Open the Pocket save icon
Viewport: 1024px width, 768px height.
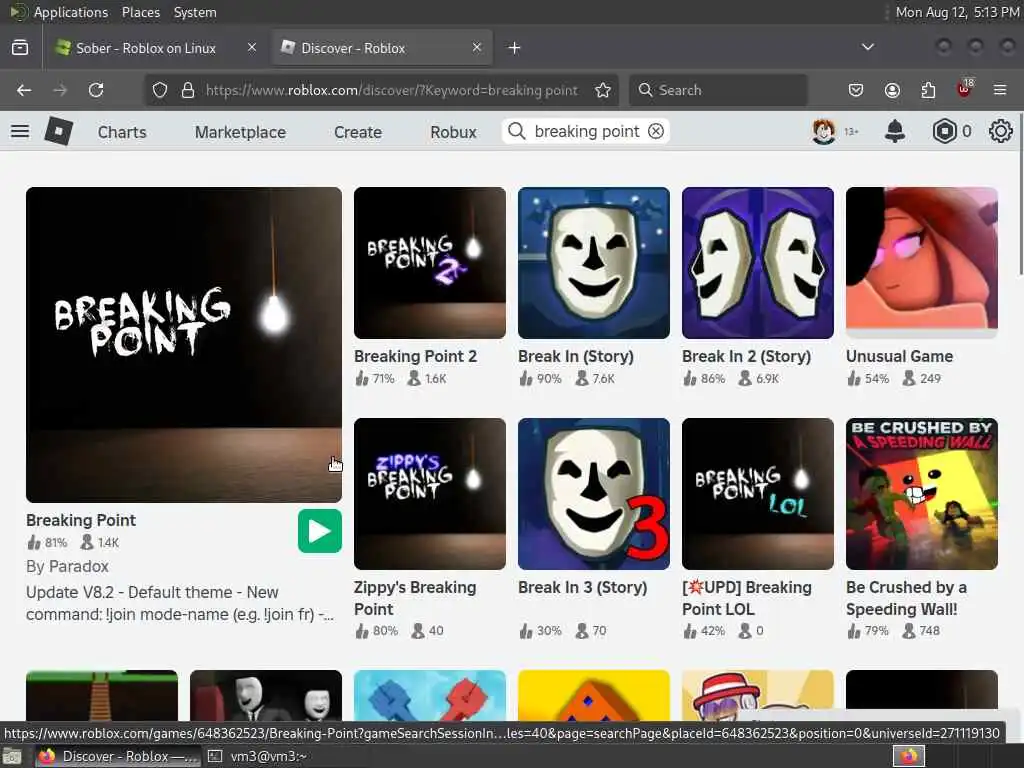coord(856,90)
